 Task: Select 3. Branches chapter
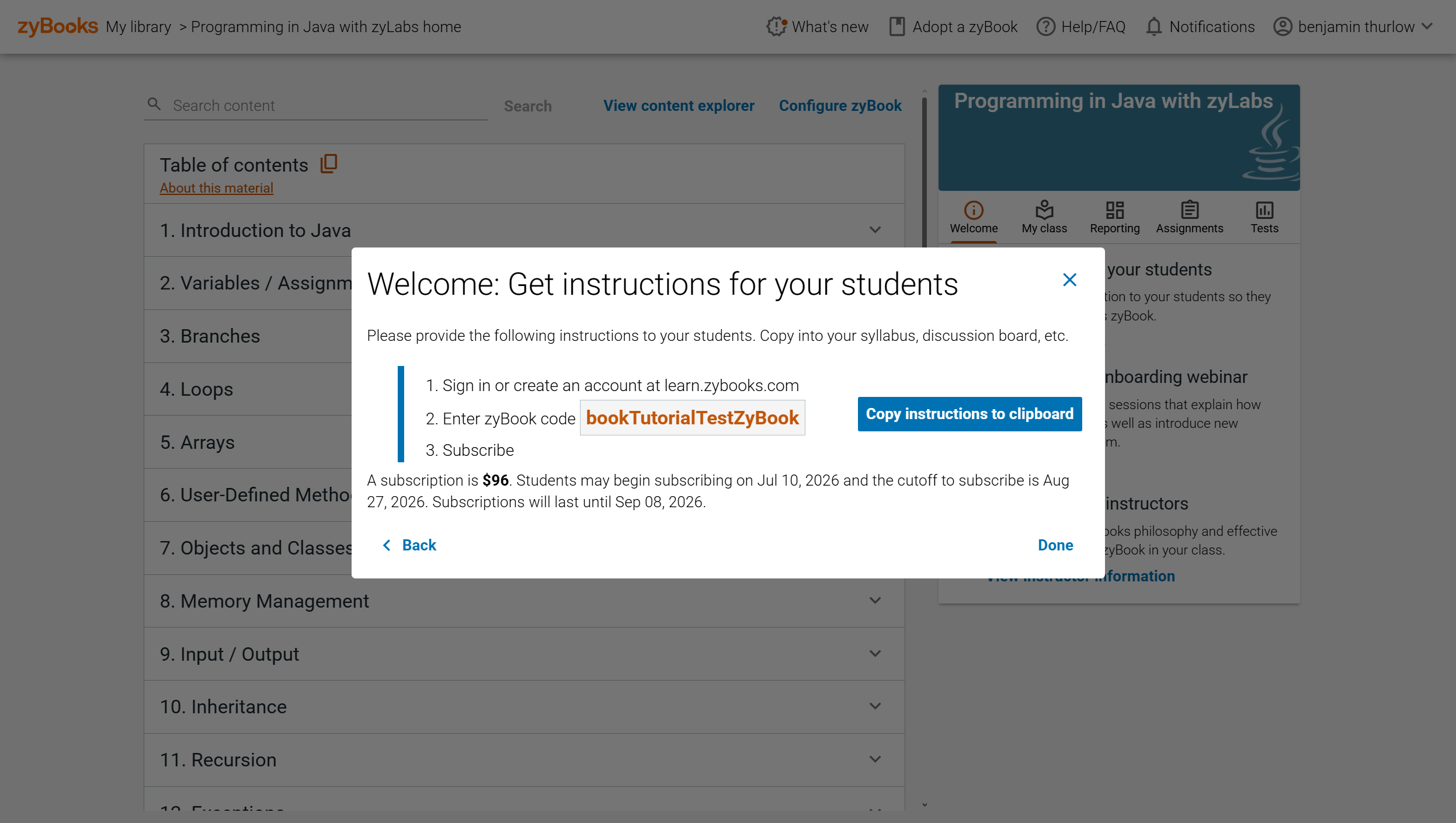(248, 336)
